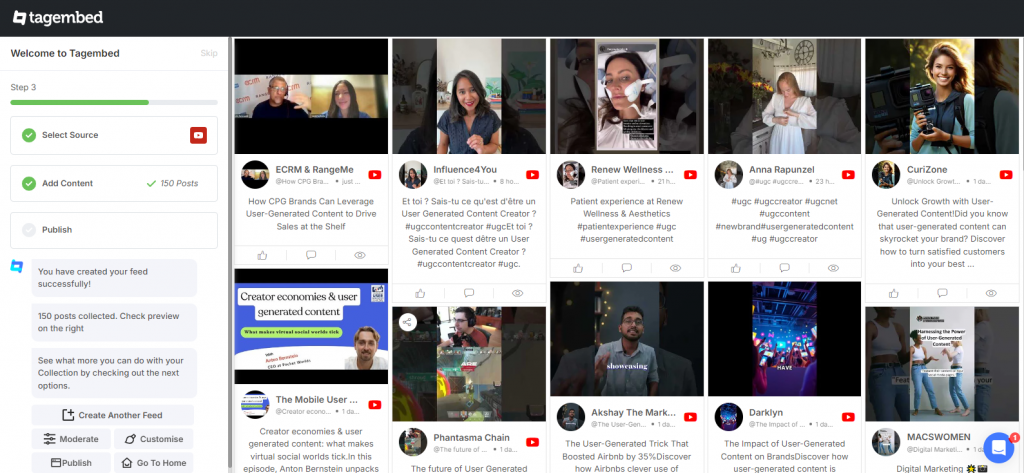Open comments on the CuriZone post
This screenshot has width=1024, height=473.
click(x=942, y=293)
